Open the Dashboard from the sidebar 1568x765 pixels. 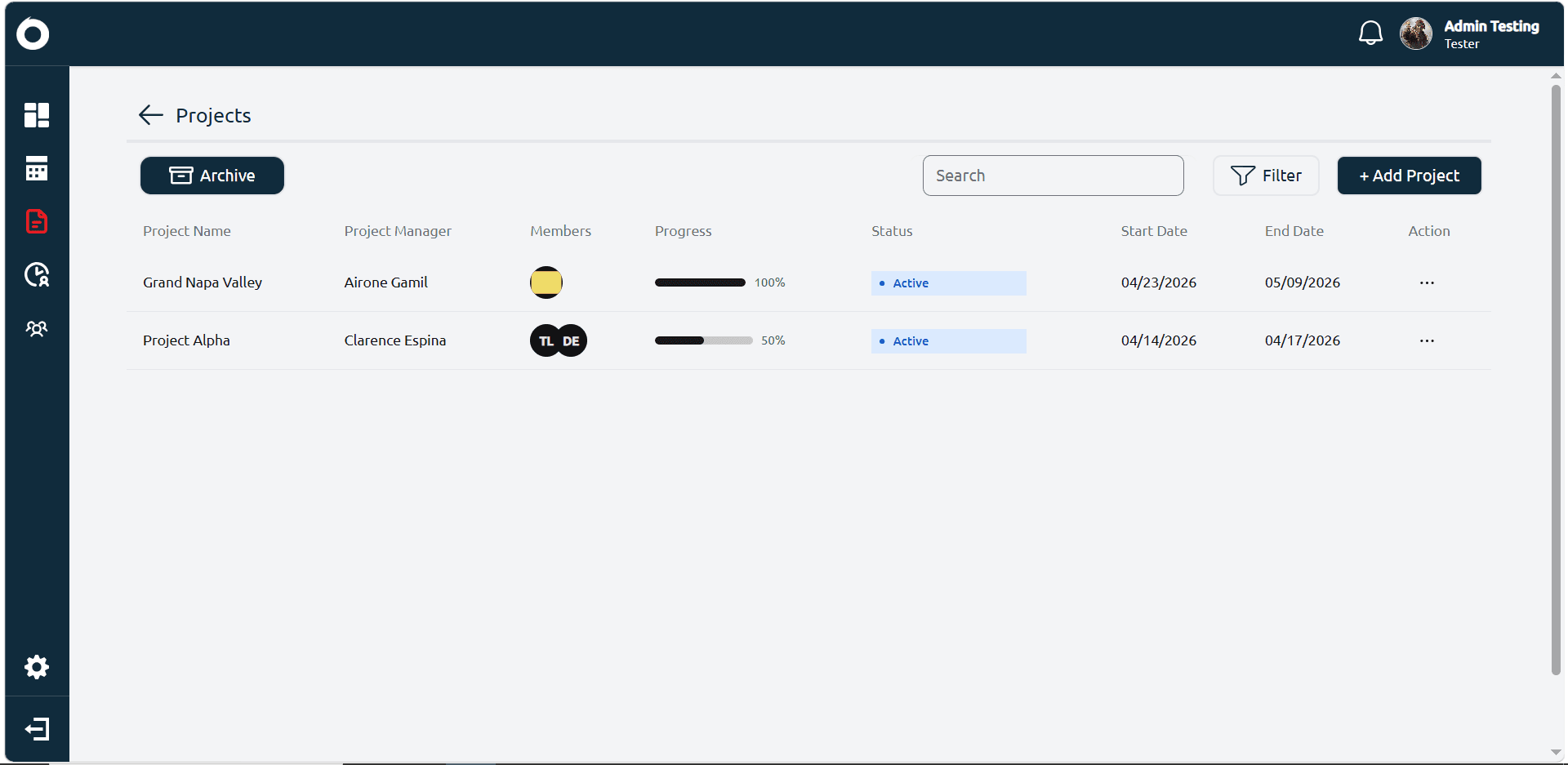[x=37, y=115]
